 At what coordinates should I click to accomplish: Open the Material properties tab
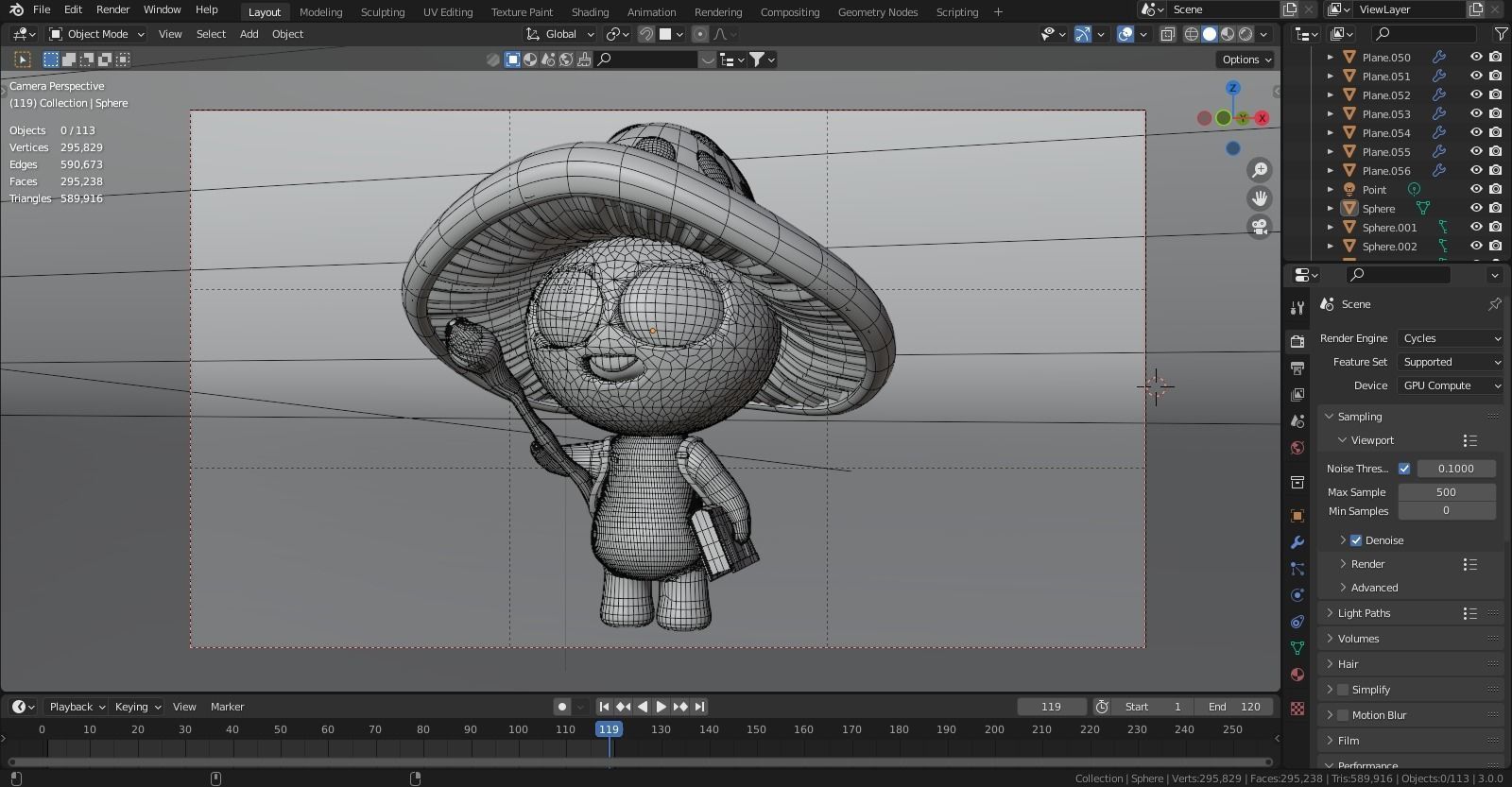click(x=1297, y=675)
